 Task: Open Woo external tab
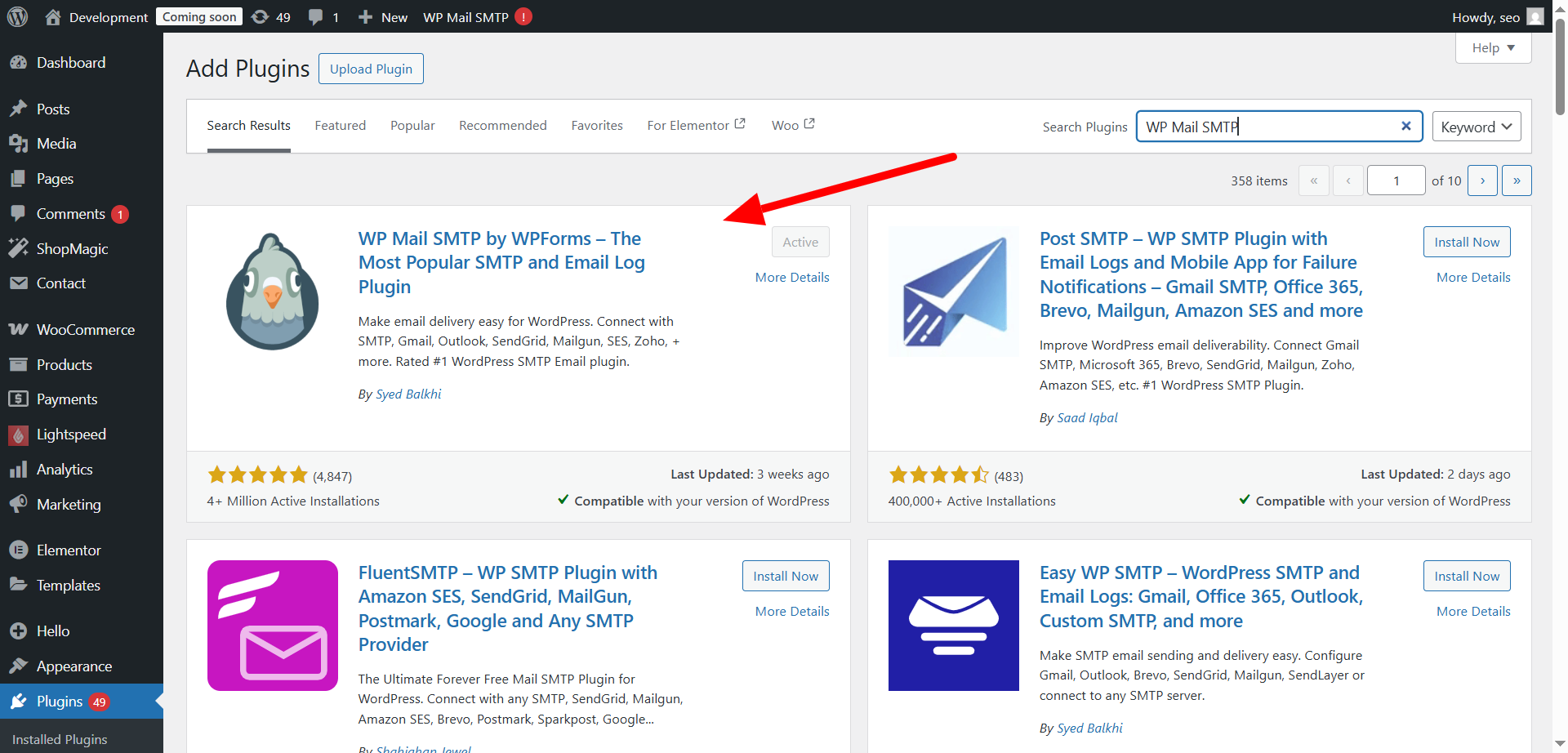click(x=793, y=126)
